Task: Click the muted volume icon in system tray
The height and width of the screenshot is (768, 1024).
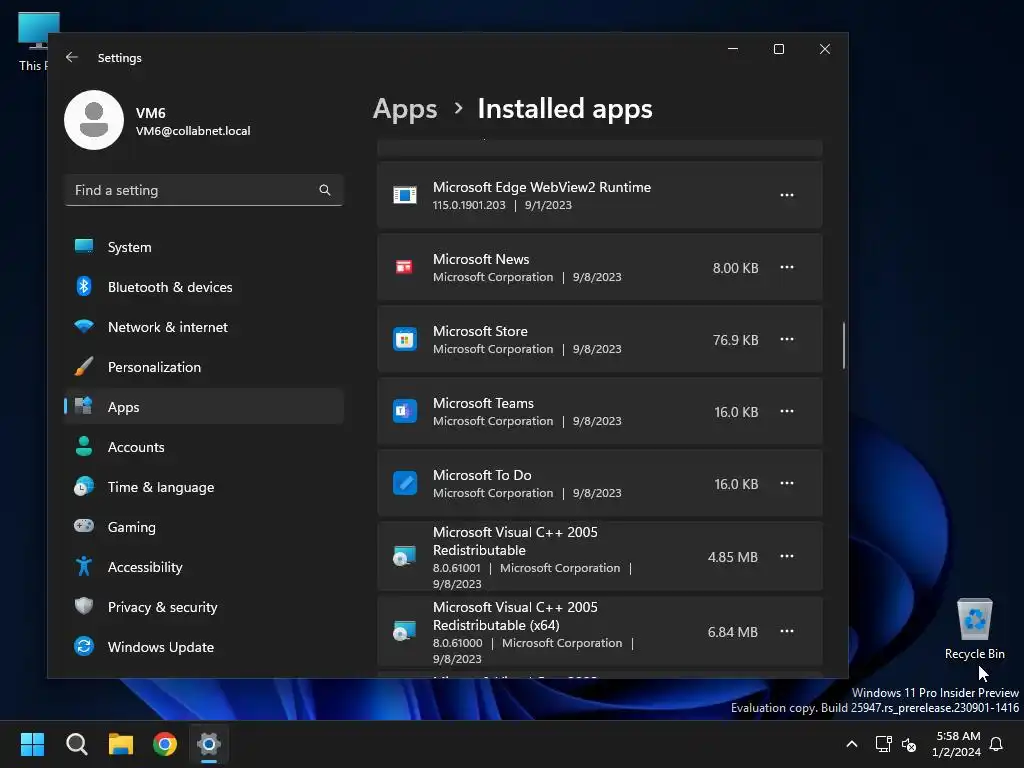Action: click(x=909, y=744)
